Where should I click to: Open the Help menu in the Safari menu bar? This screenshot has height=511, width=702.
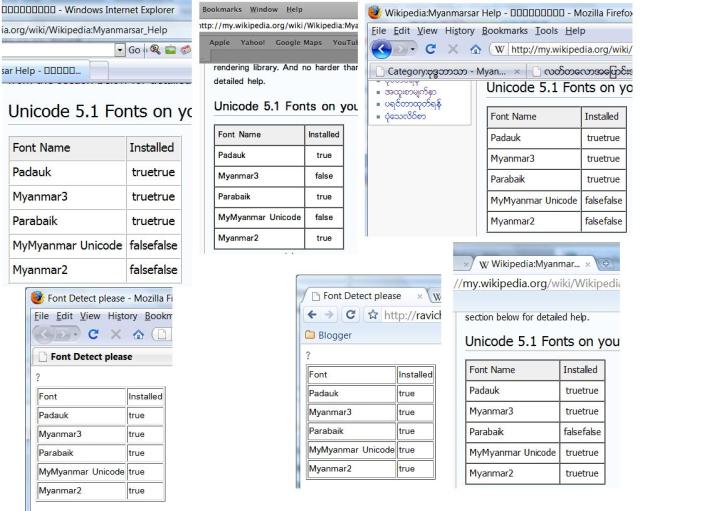pyautogui.click(x=294, y=9)
